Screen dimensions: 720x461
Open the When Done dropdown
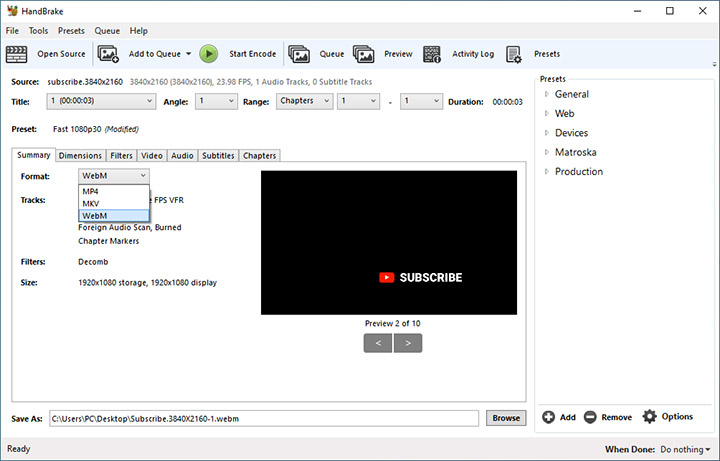[686, 450]
